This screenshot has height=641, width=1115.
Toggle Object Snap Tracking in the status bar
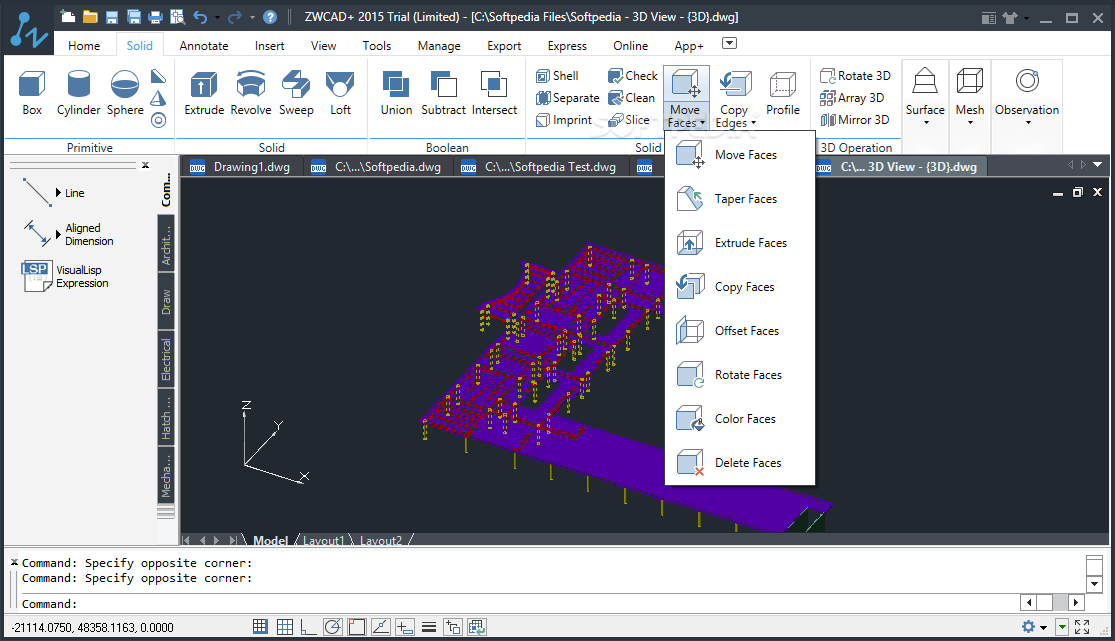[x=380, y=627]
